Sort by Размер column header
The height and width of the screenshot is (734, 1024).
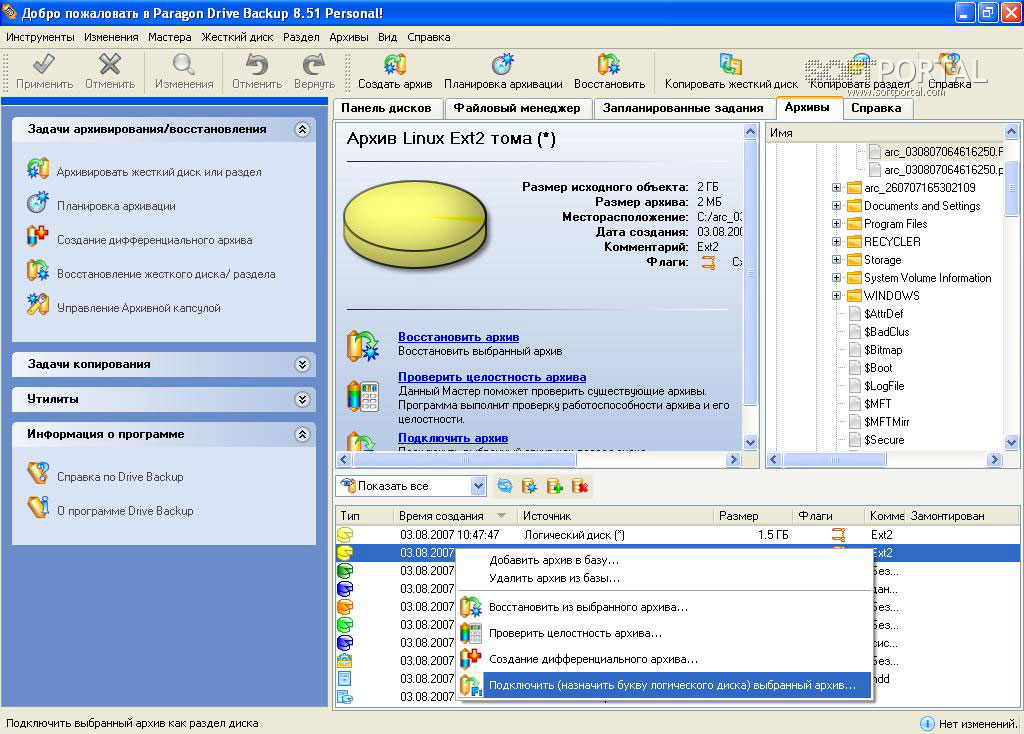751,516
